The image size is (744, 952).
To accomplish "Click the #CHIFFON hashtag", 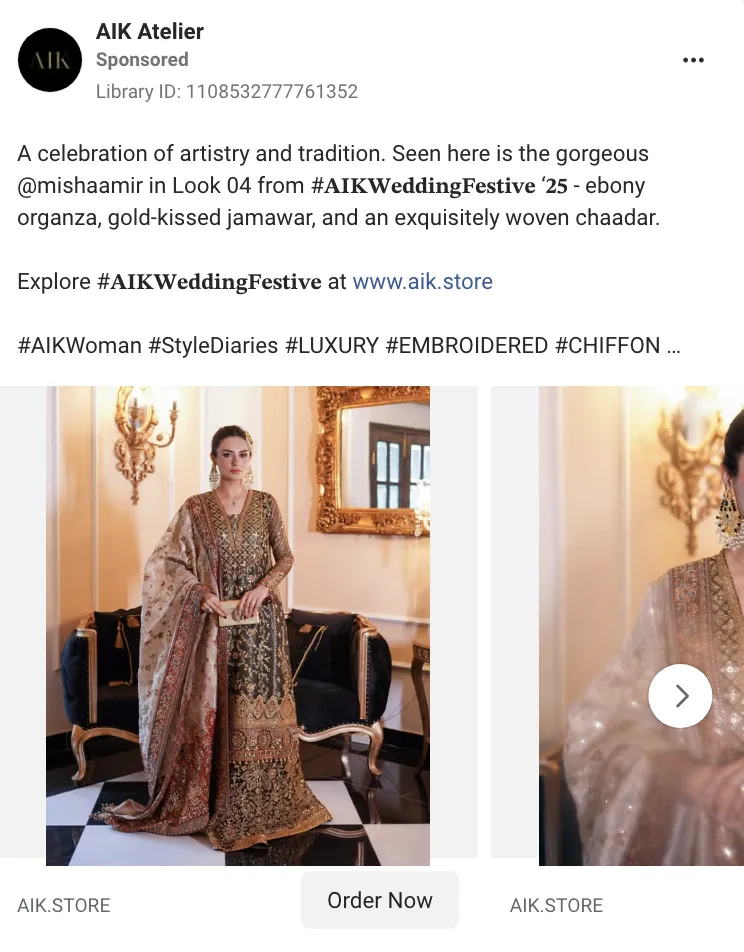I will pyautogui.click(x=607, y=345).
